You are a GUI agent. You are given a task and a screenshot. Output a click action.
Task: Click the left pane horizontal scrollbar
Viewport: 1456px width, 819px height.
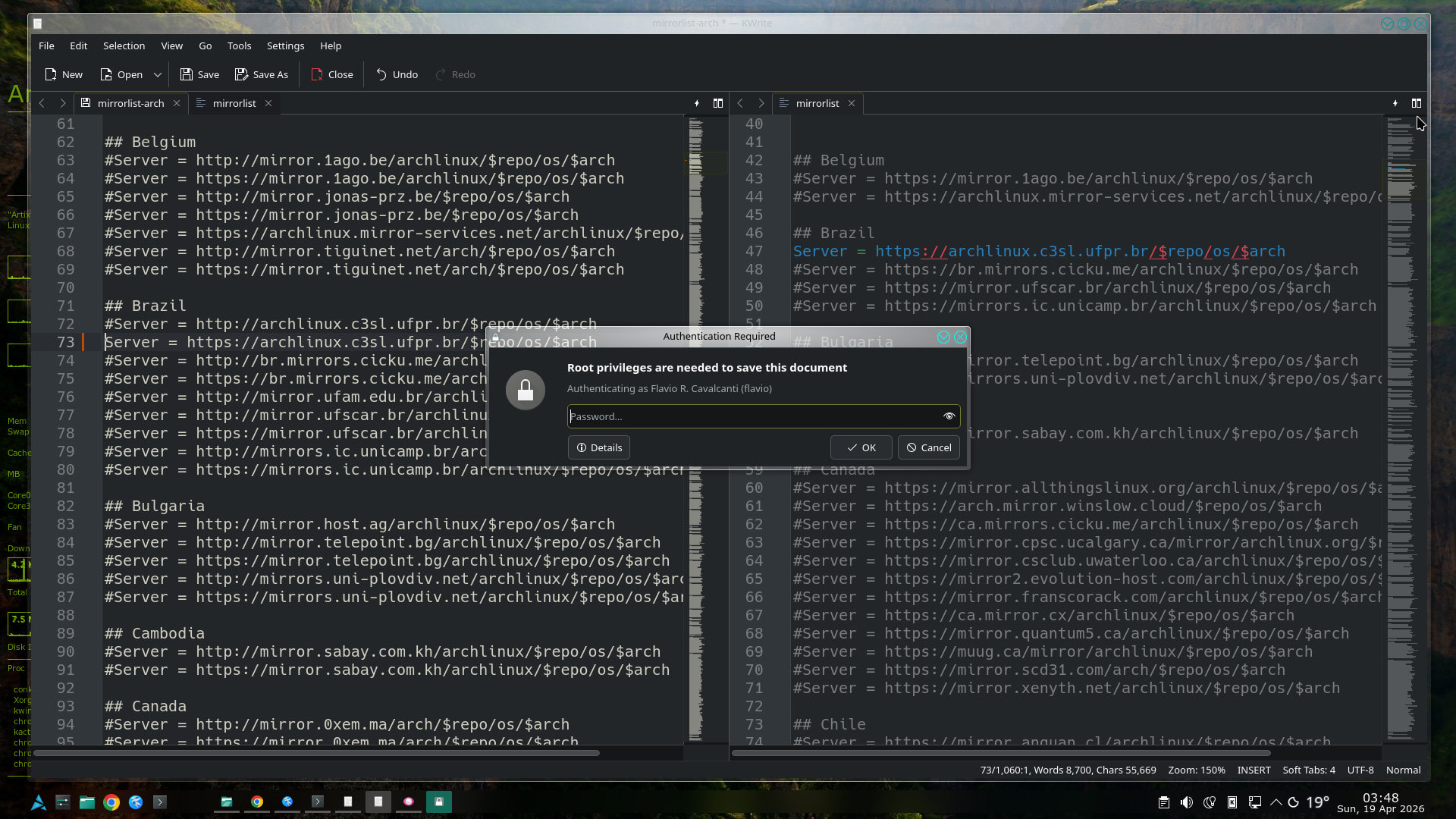click(316, 753)
